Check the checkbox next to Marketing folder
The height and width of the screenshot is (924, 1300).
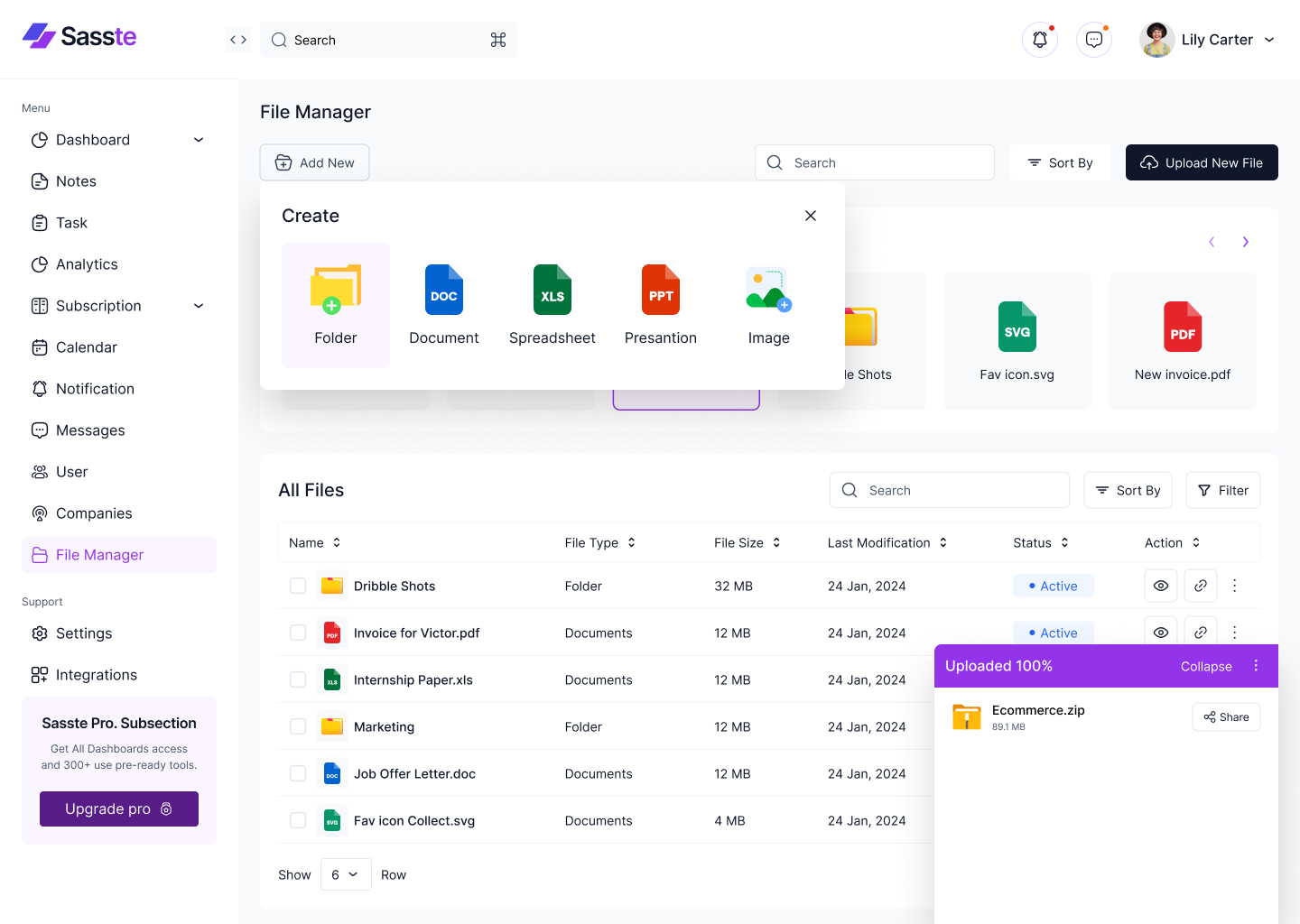click(298, 726)
